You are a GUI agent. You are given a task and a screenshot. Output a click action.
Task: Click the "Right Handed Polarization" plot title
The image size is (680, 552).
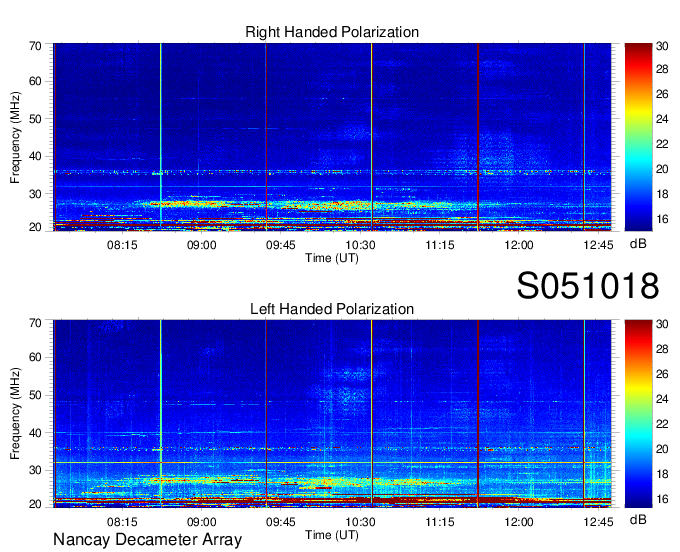(x=332, y=32)
